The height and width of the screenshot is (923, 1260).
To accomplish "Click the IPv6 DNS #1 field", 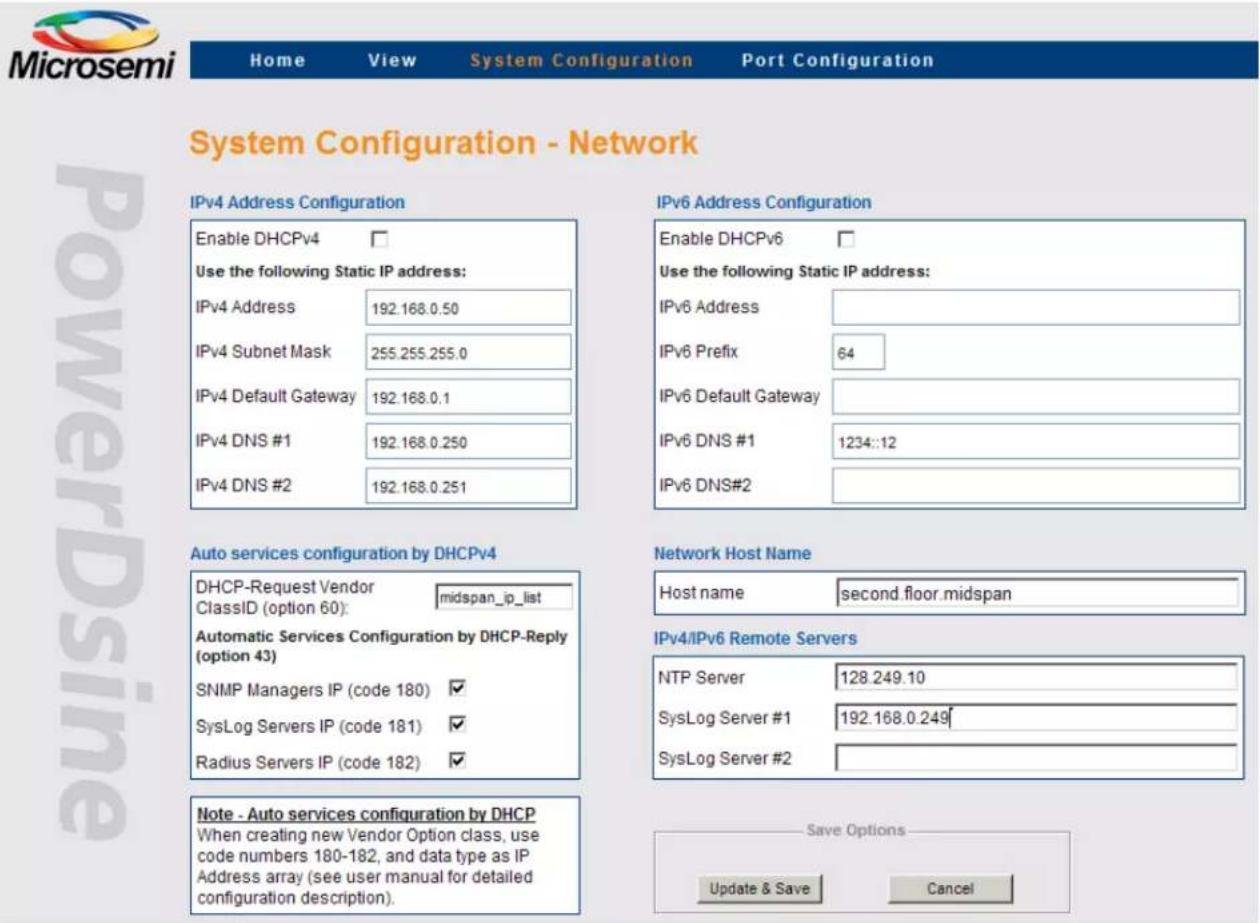I will [x=1036, y=441].
